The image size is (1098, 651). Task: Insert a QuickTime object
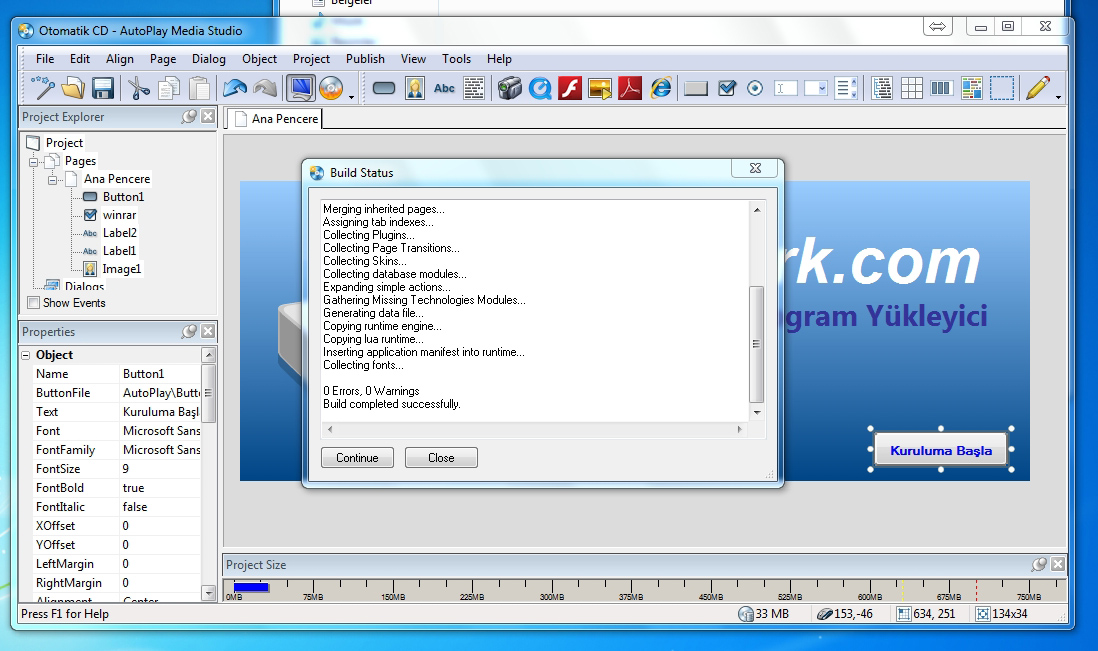click(x=540, y=88)
